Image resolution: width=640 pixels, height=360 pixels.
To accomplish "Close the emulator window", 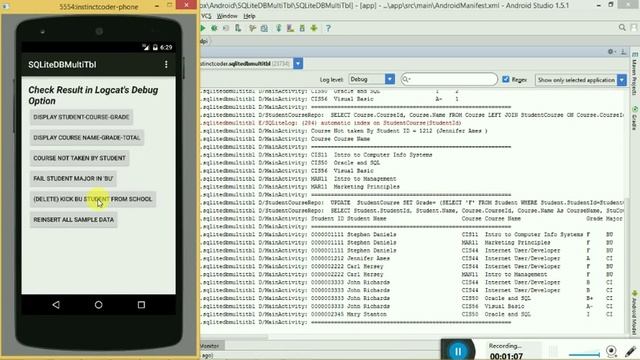I will (187, 5).
